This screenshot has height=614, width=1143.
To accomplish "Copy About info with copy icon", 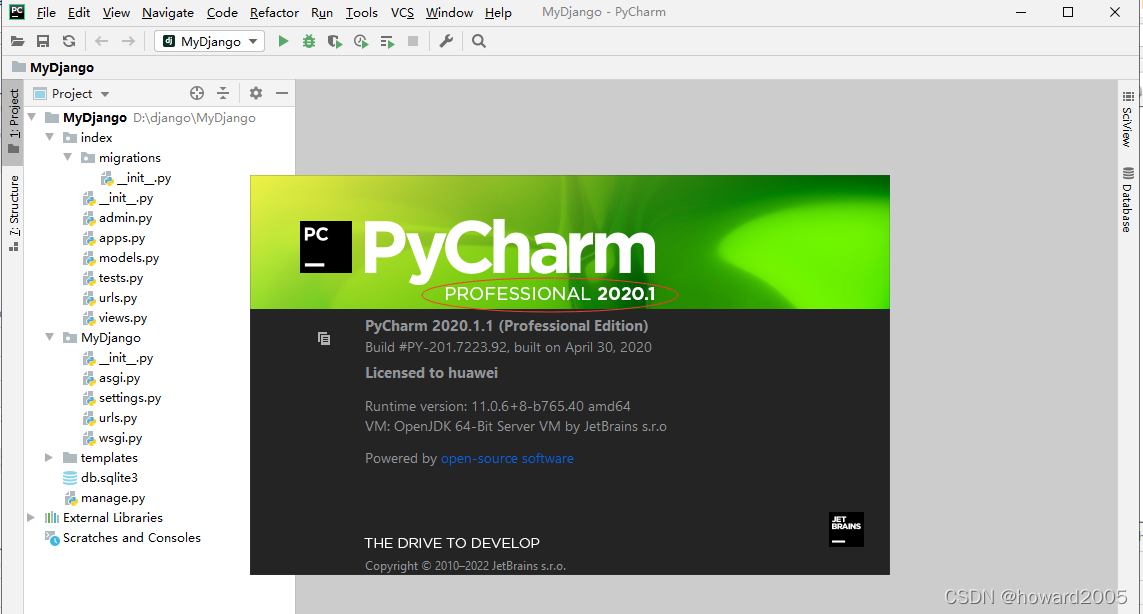I will tap(324, 338).
